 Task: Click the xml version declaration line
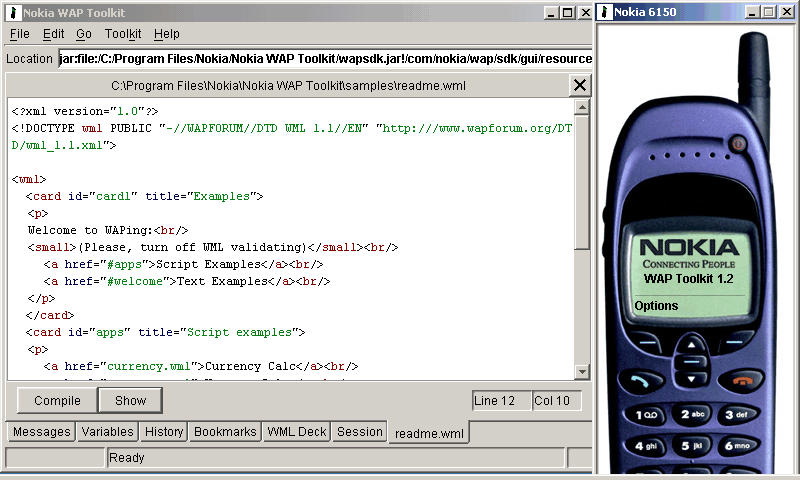(x=85, y=111)
